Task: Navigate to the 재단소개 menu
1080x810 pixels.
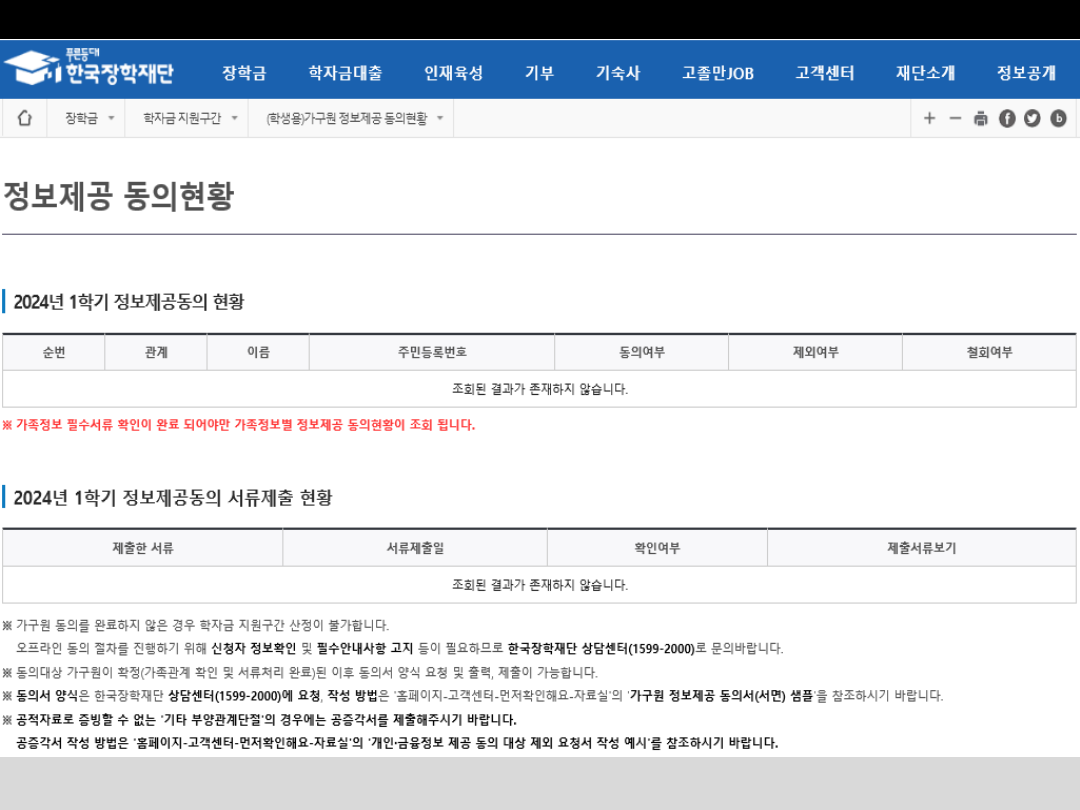Action: [925, 73]
